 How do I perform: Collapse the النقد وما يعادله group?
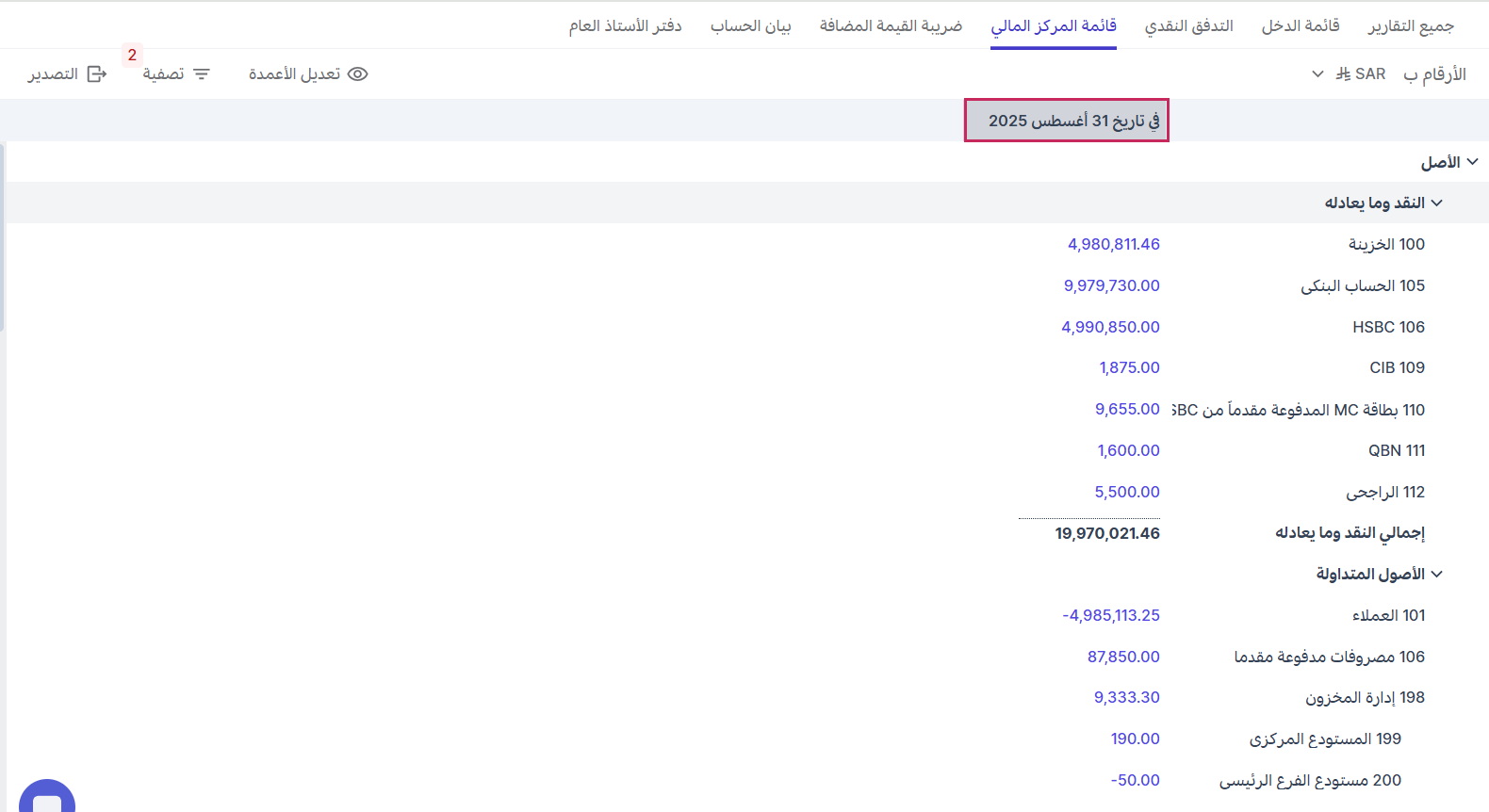[x=1437, y=203]
